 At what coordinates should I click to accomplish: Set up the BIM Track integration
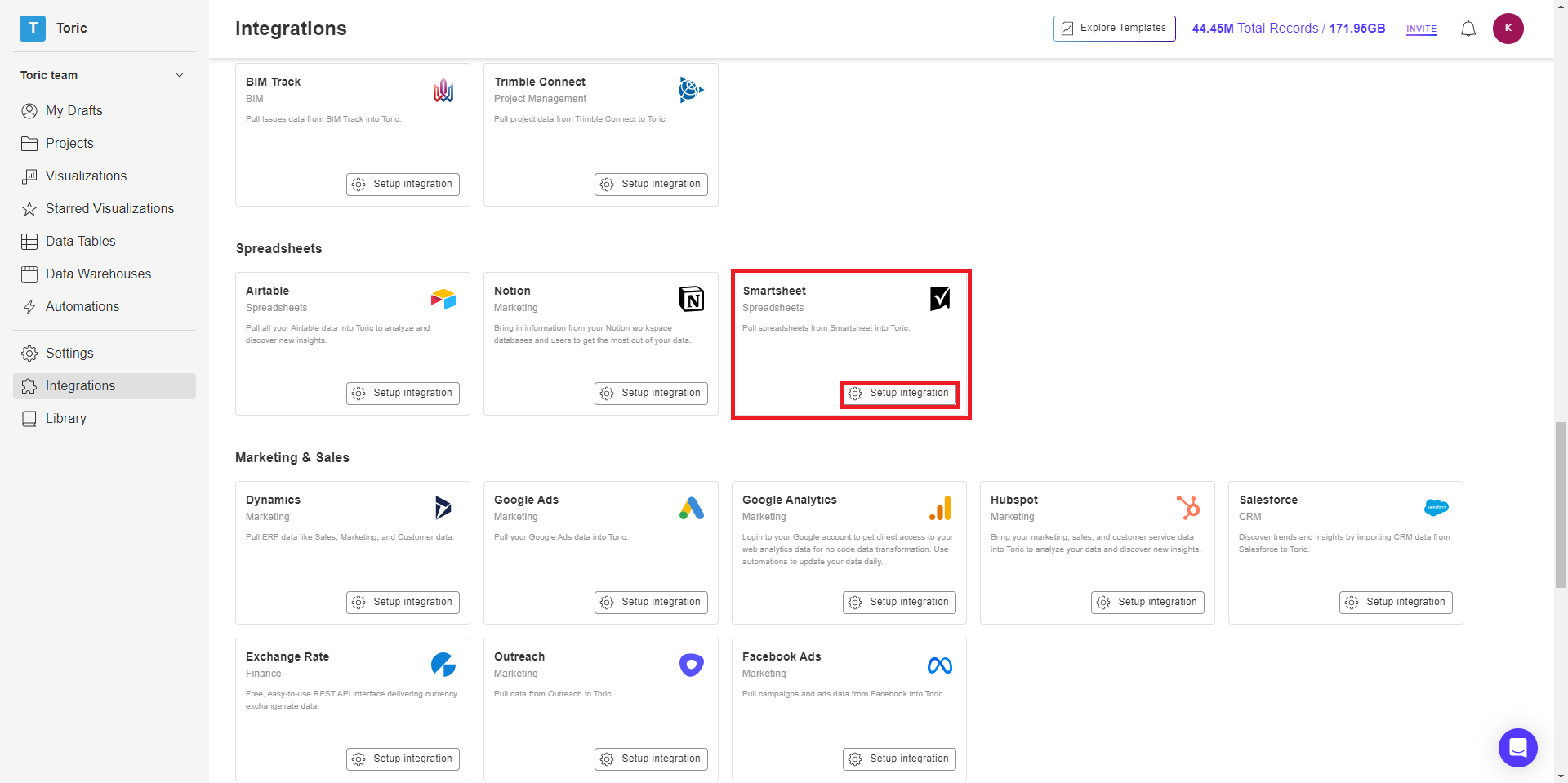pyautogui.click(x=403, y=185)
